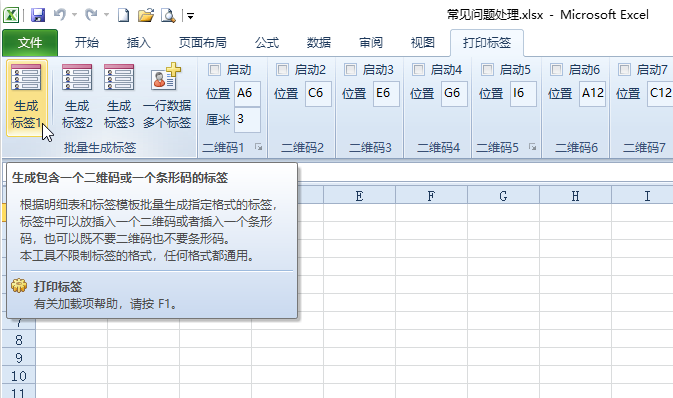
Task: Select row 8 header
Action: pos(19,340)
